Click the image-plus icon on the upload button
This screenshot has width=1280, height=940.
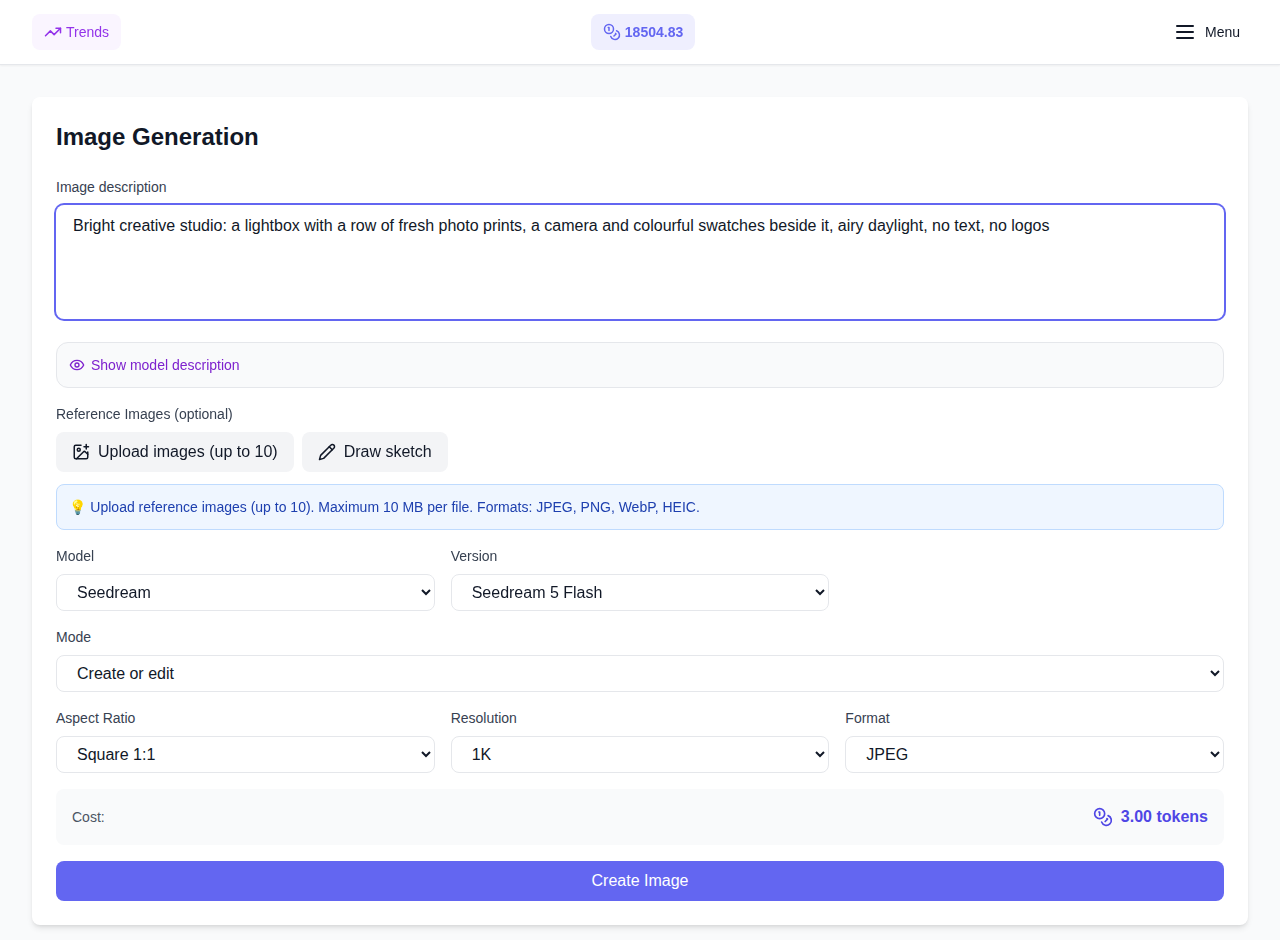[x=81, y=452]
